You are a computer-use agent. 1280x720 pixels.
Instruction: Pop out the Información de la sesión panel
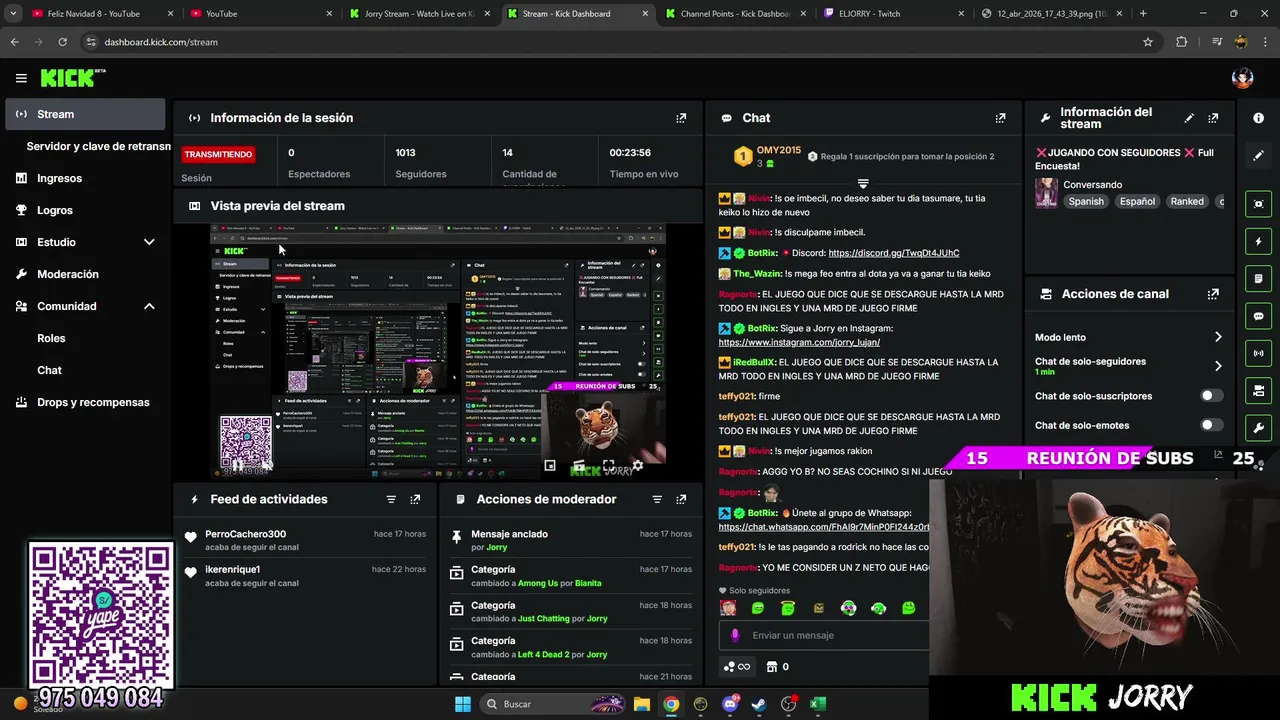tap(681, 118)
